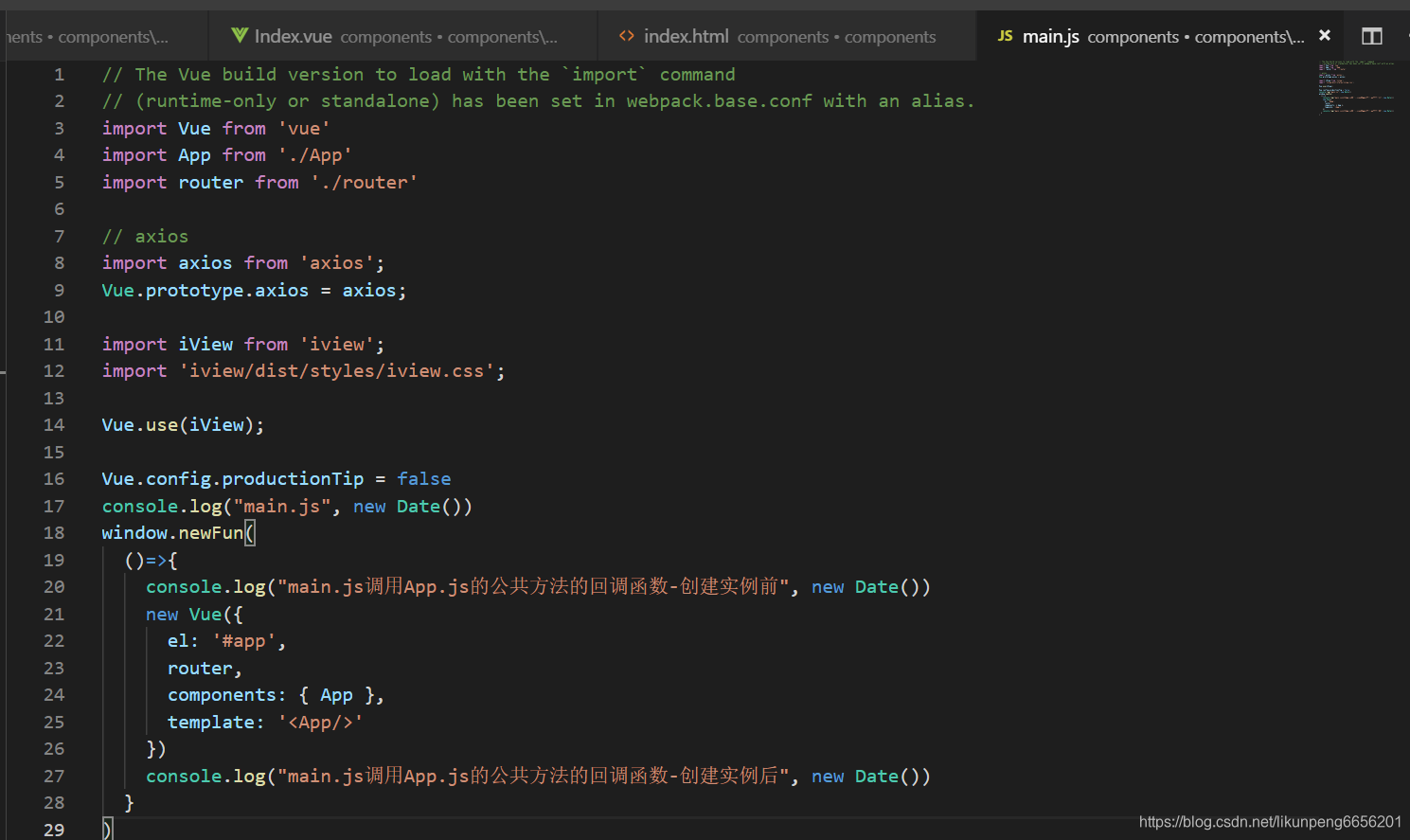Click the Vue logo icon on Index.vue tab
The image size is (1410, 840).
[241, 35]
